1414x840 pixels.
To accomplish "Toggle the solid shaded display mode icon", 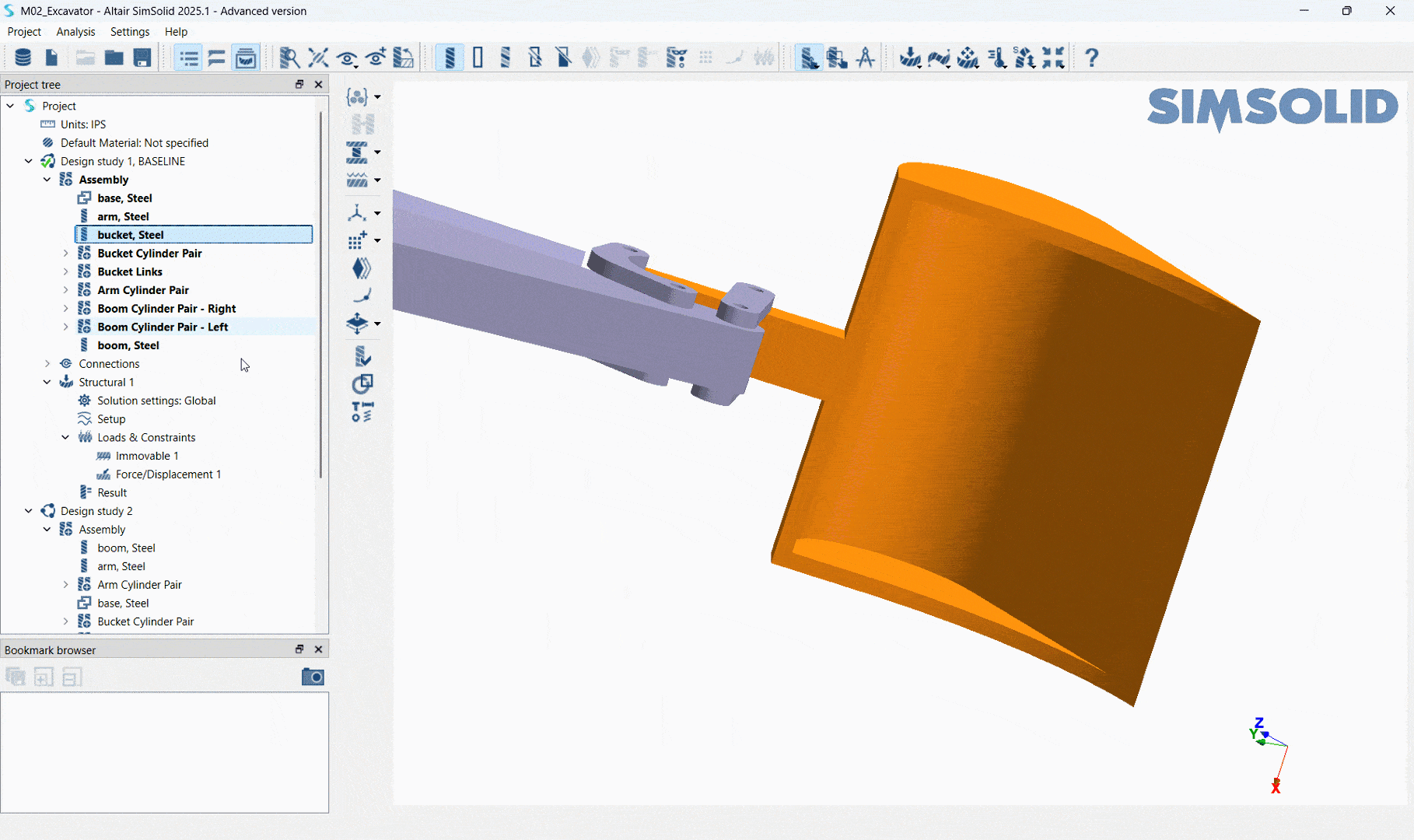I will 450,58.
